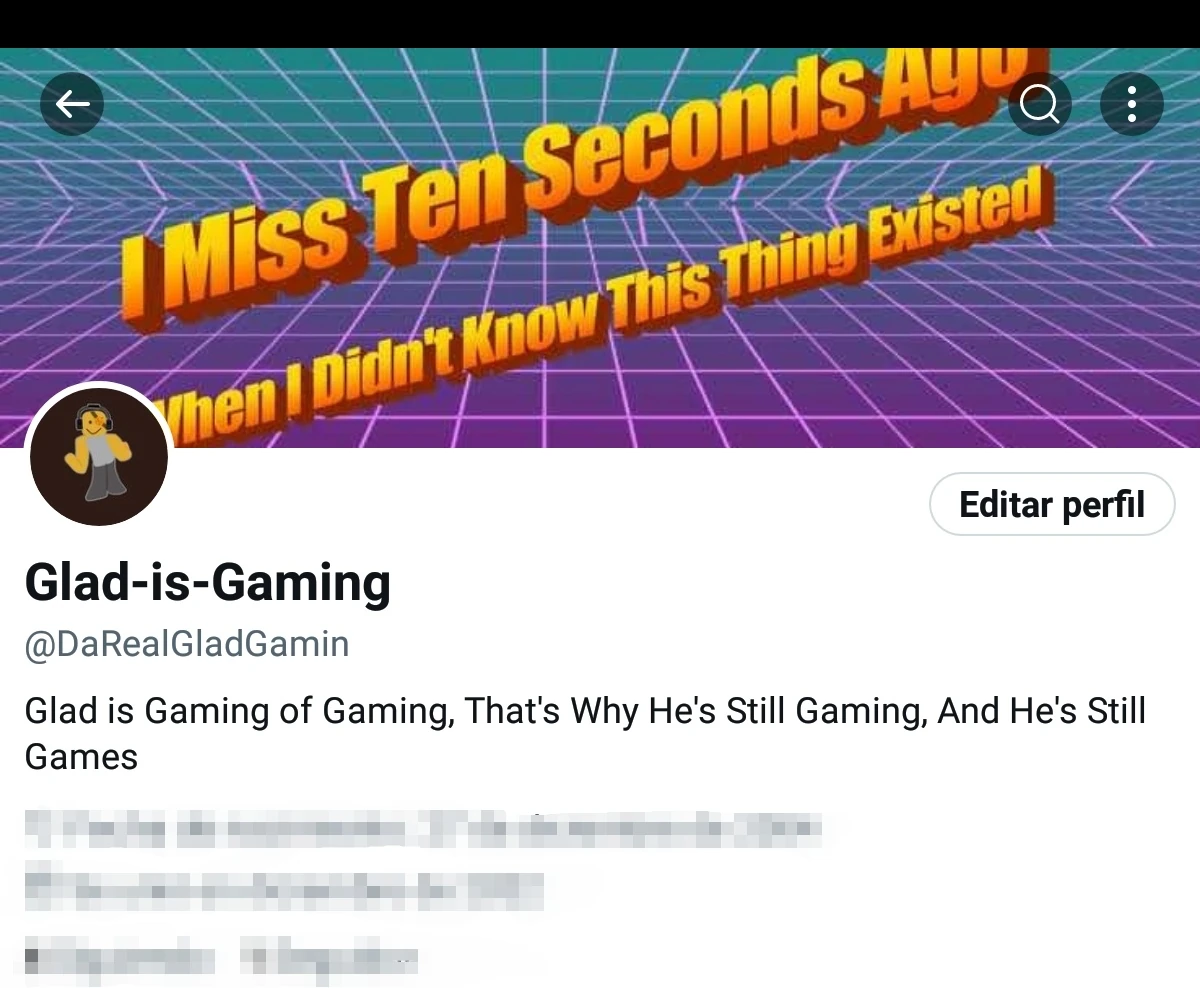The width and height of the screenshot is (1200, 988).
Task: Open the blurred second profile info line
Action: pos(284,889)
